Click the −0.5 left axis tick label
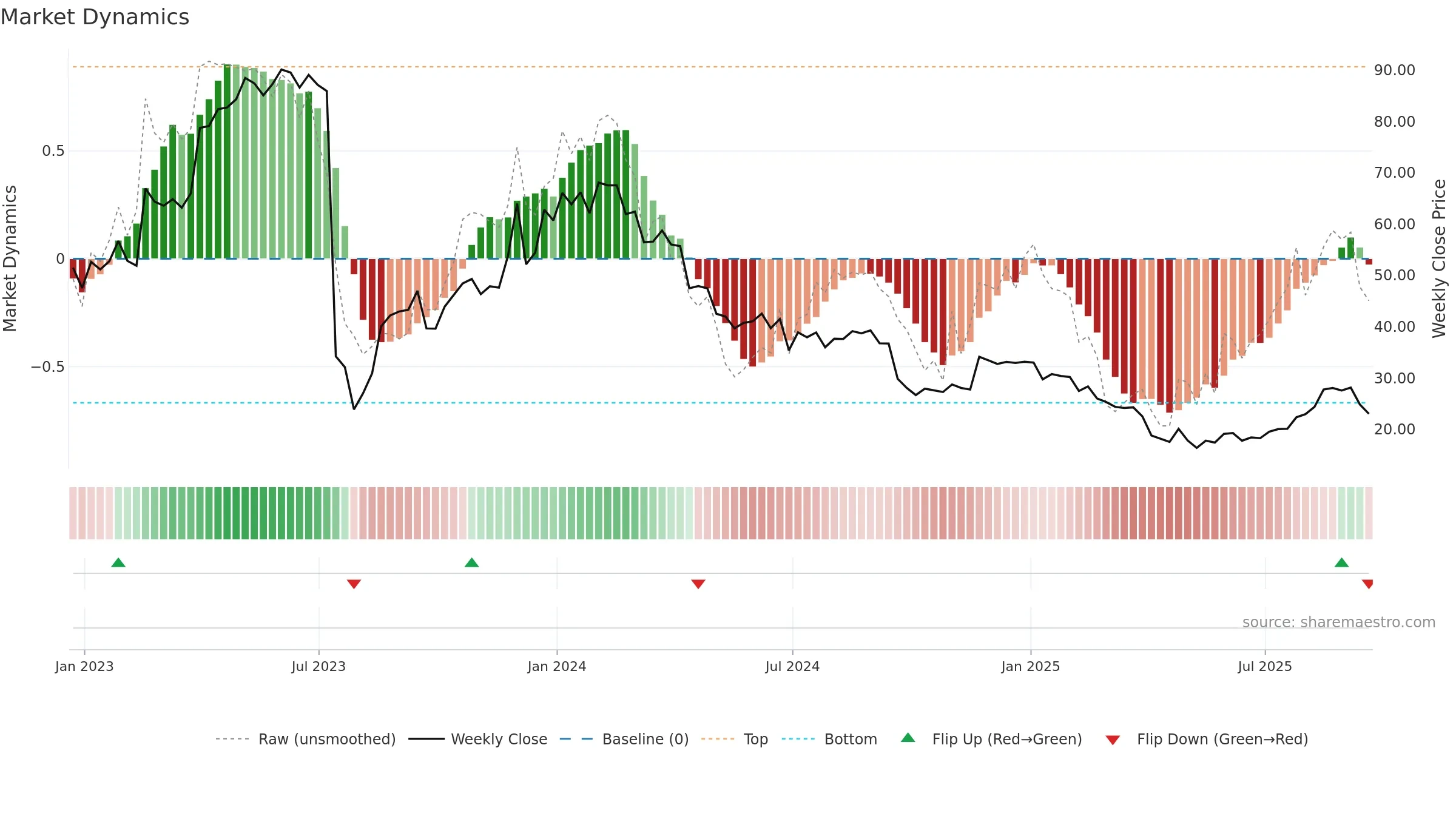Viewport: 1456px width, 819px height. point(47,367)
